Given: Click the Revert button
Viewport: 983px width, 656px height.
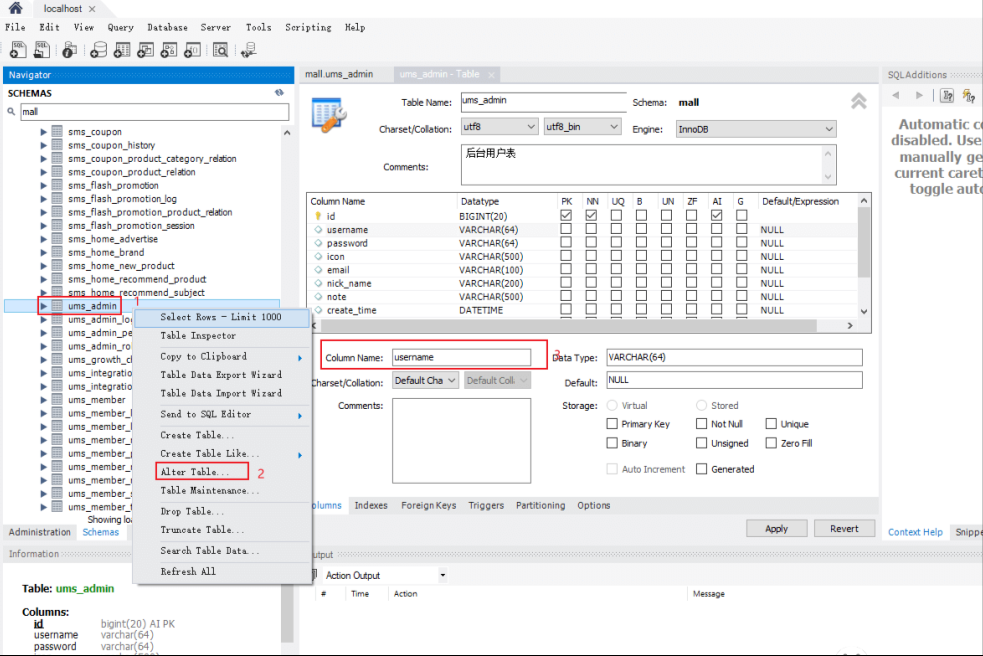Looking at the screenshot, I should click(844, 529).
